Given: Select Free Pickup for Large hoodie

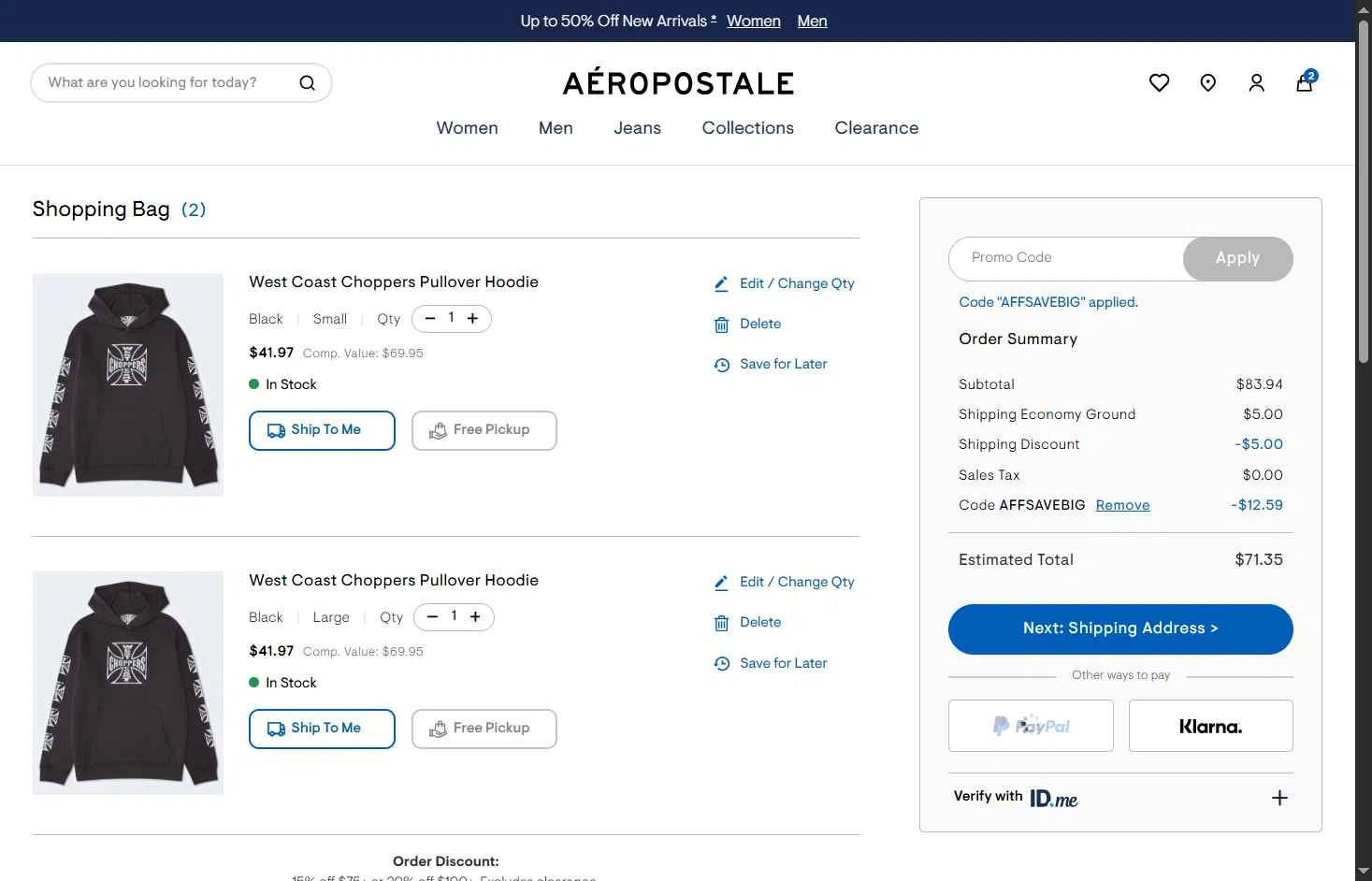Looking at the screenshot, I should tap(484, 729).
